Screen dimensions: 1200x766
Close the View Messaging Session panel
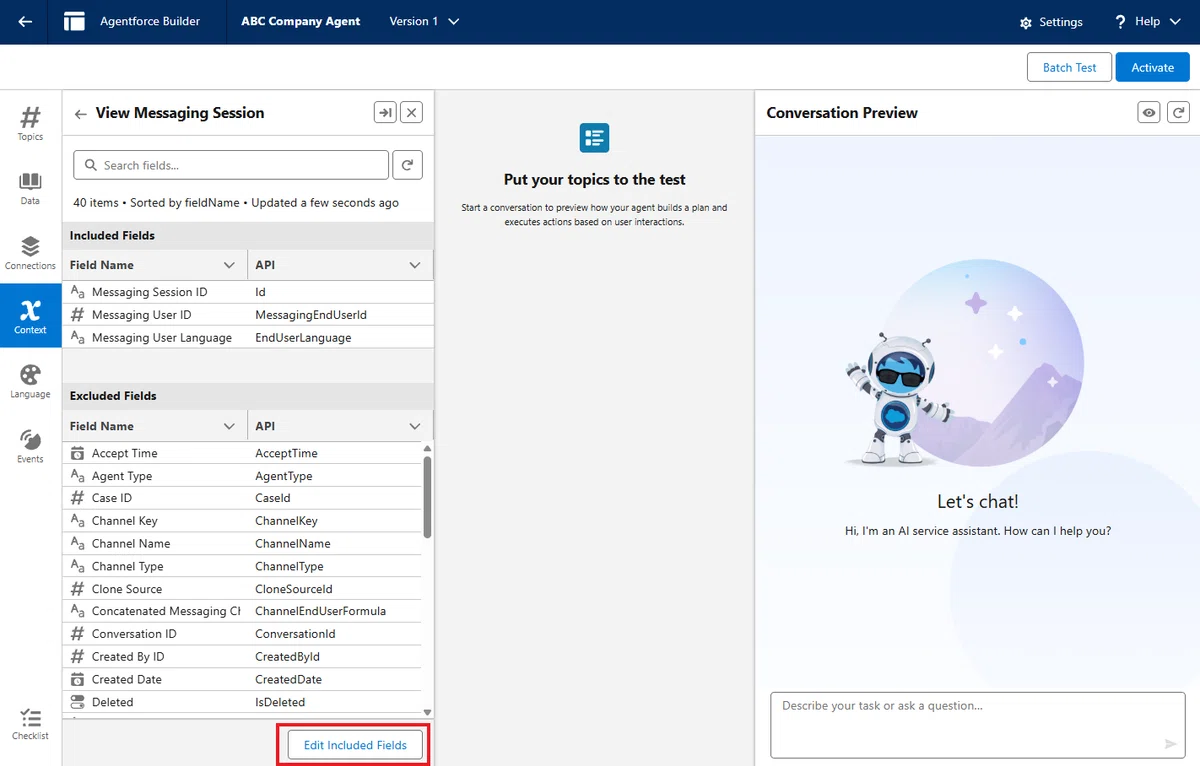pyautogui.click(x=411, y=112)
